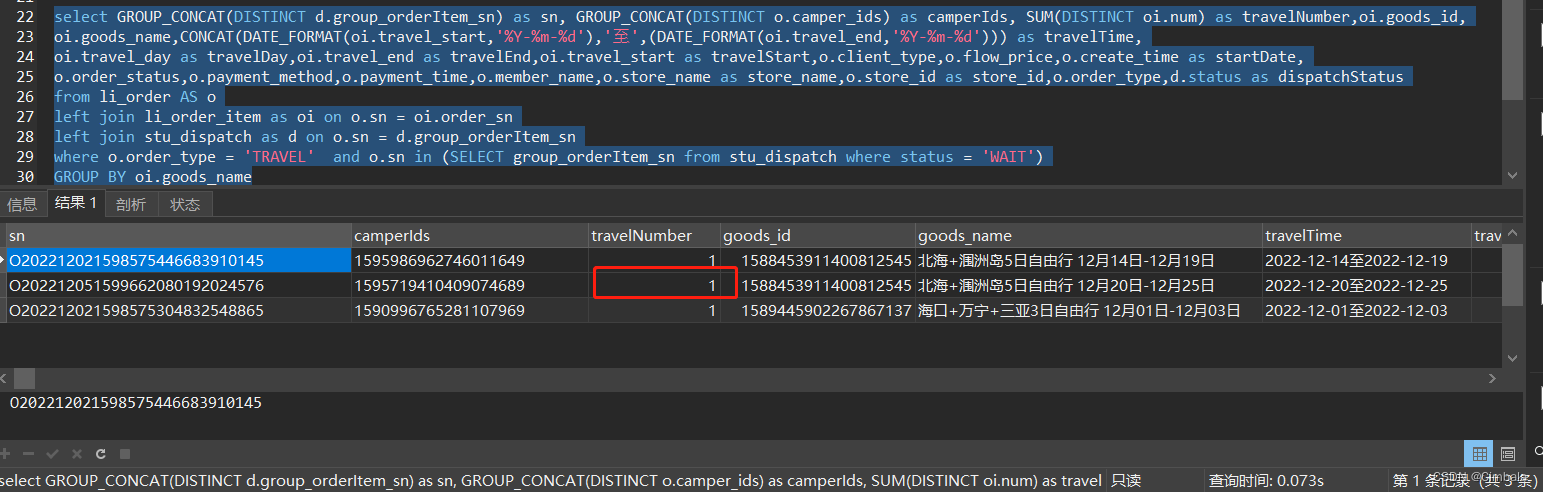Place cursor on line 22 select statement
The image size is (1543, 492).
[760, 17]
